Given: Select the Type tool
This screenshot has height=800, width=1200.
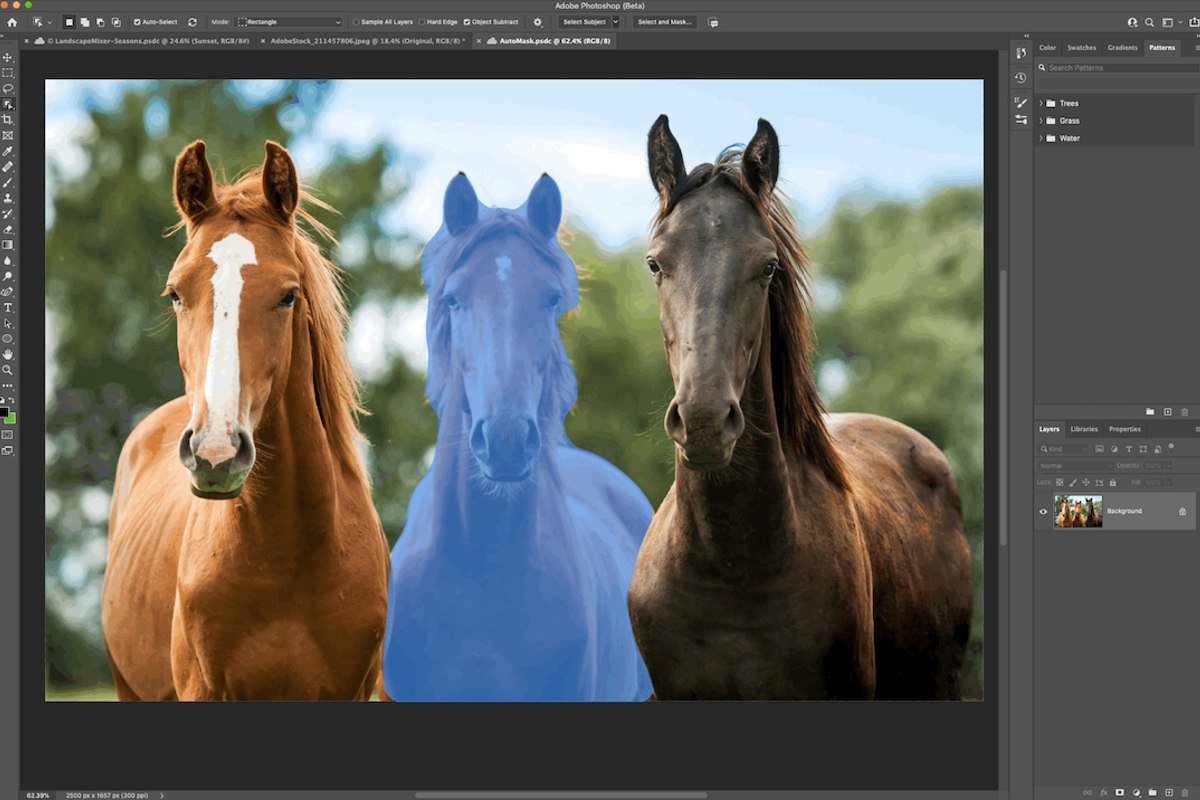Looking at the screenshot, I should click(x=8, y=308).
